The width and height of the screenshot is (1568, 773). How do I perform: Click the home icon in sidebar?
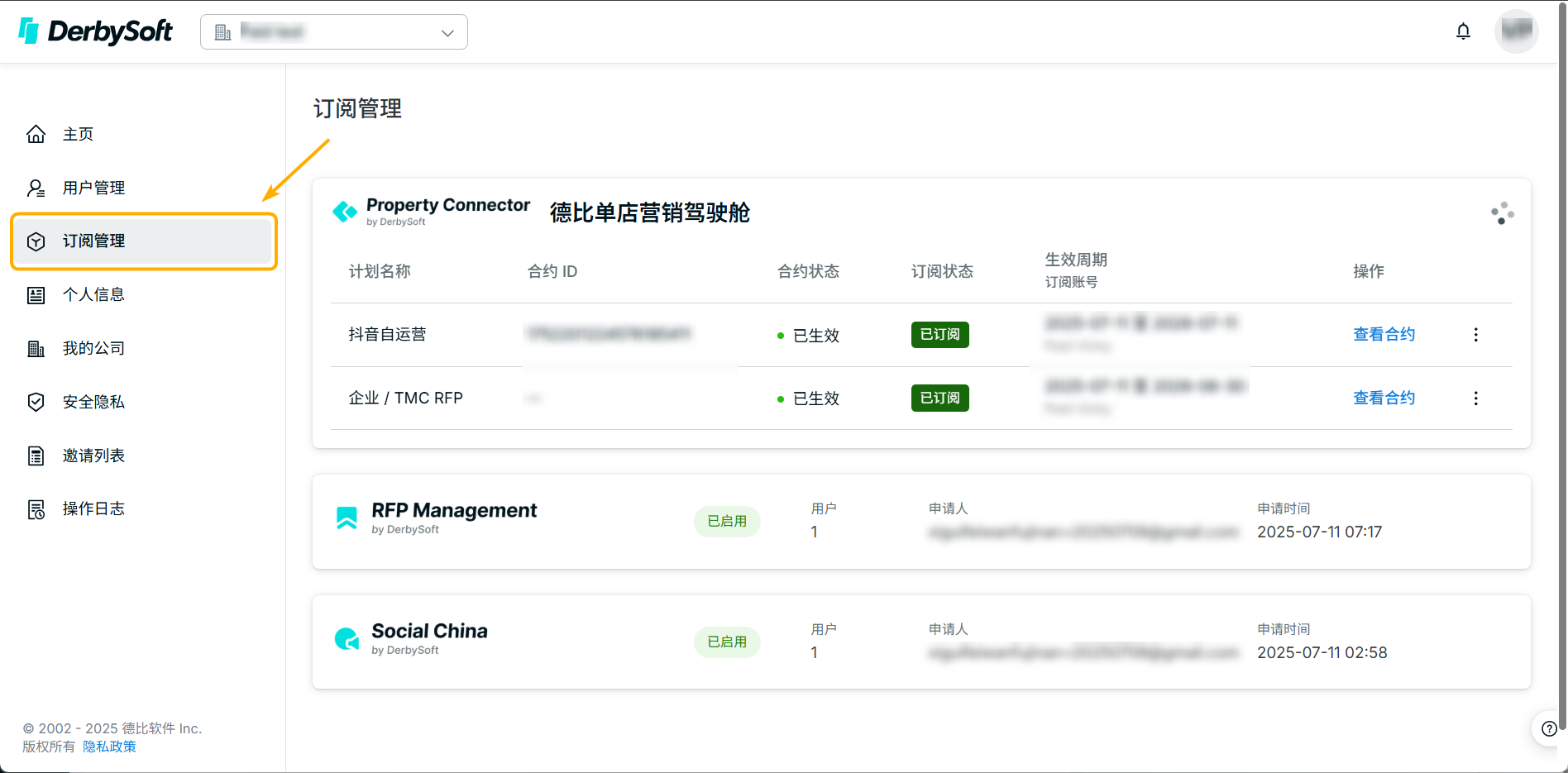point(36,134)
